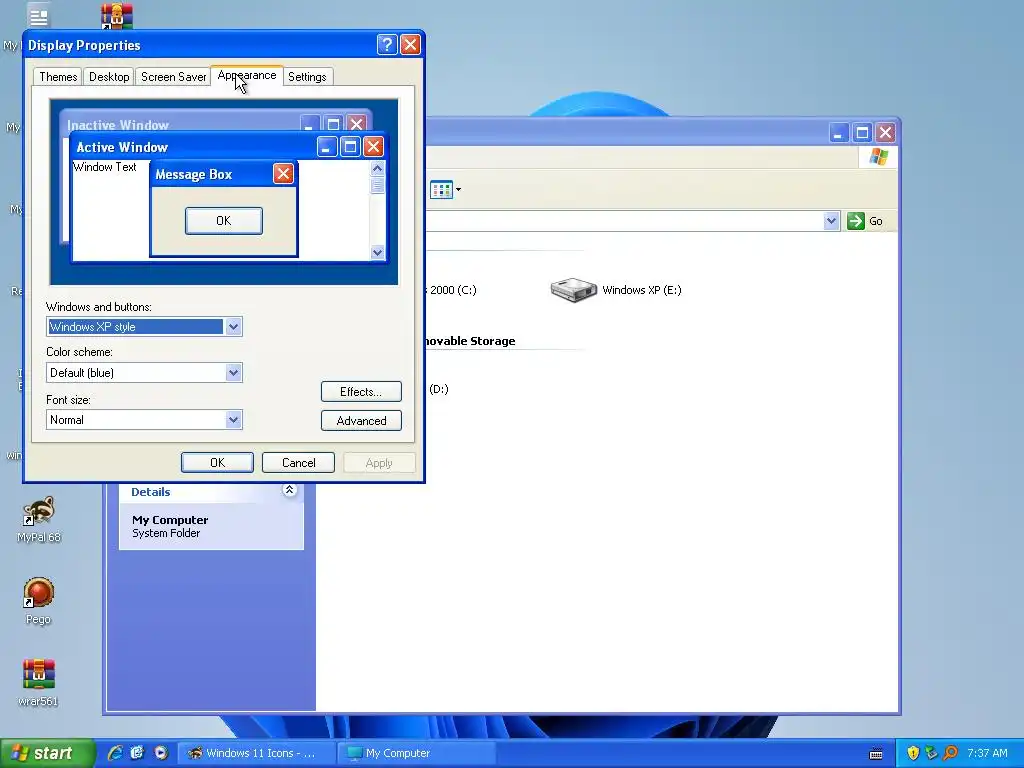Viewport: 1024px width, 768px height.
Task: Click the Effects... button
Action: 361,392
